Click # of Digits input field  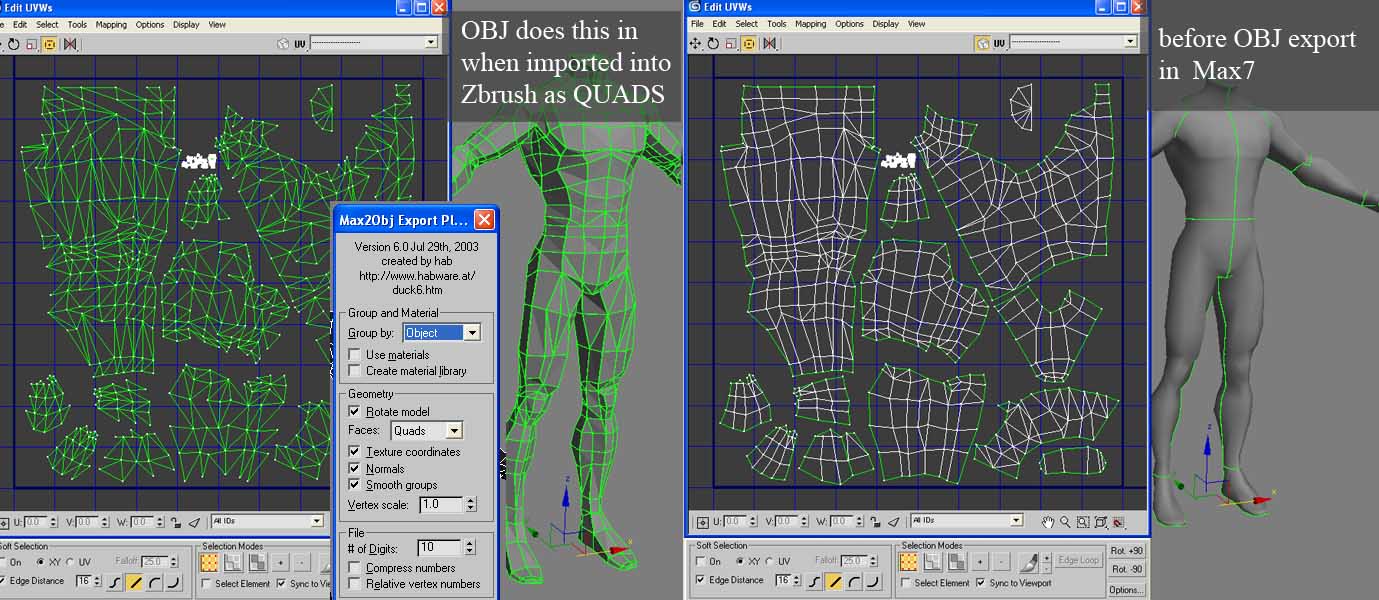pos(440,547)
